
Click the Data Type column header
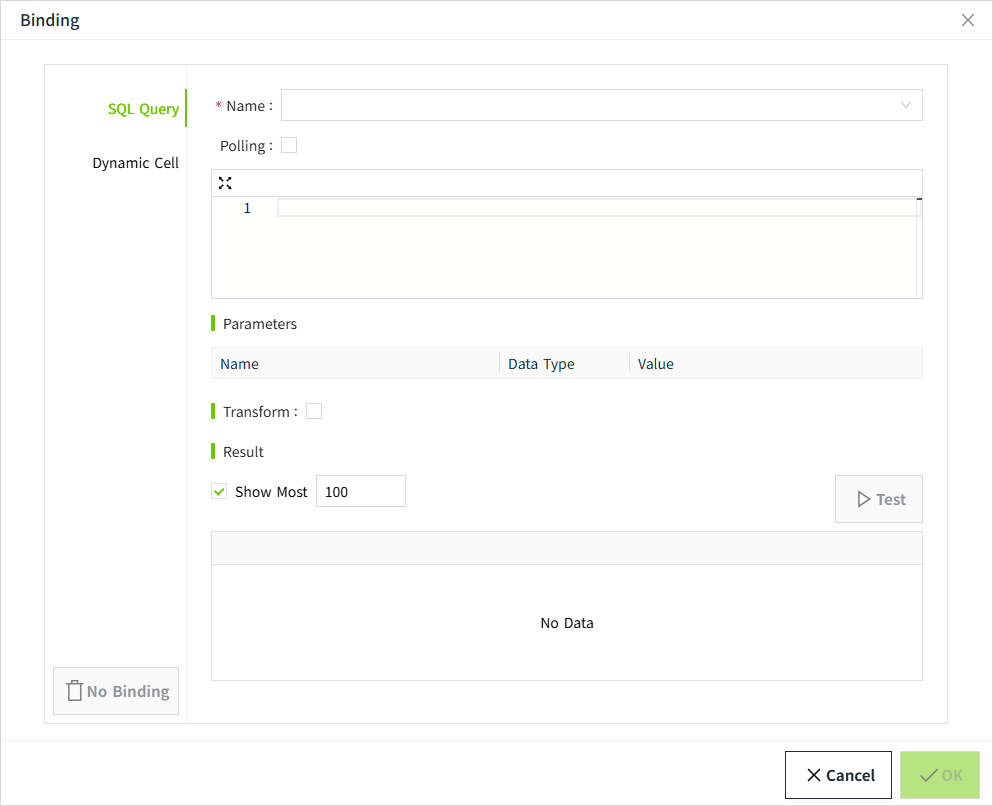pyautogui.click(x=541, y=364)
